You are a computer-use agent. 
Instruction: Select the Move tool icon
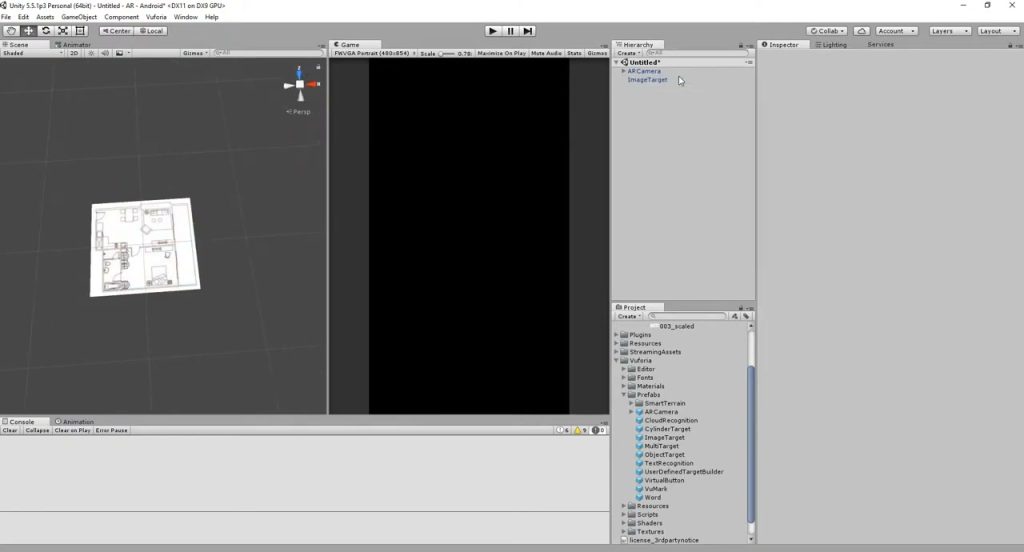pos(29,31)
